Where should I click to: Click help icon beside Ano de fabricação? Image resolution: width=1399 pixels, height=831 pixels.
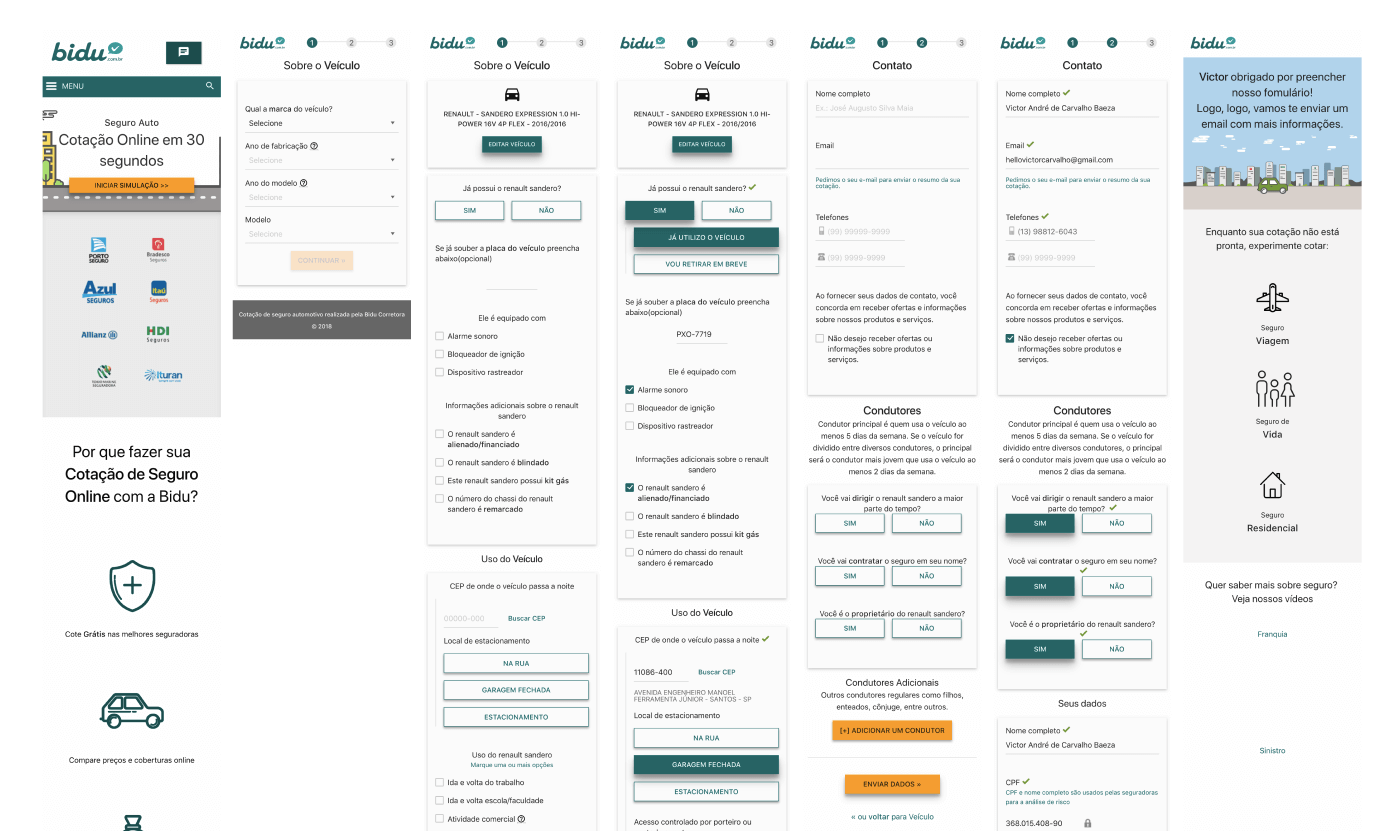pyautogui.click(x=314, y=146)
